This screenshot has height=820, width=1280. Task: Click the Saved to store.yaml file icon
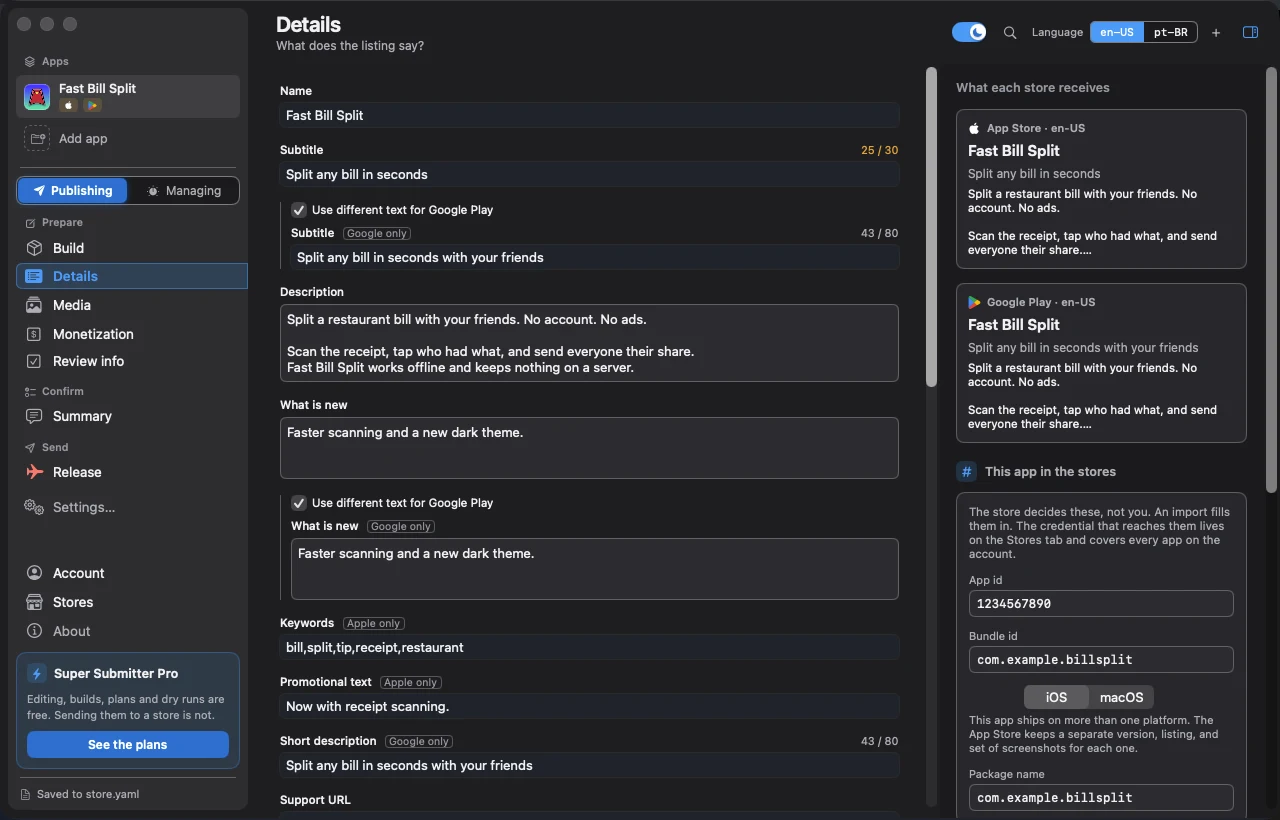(26, 795)
